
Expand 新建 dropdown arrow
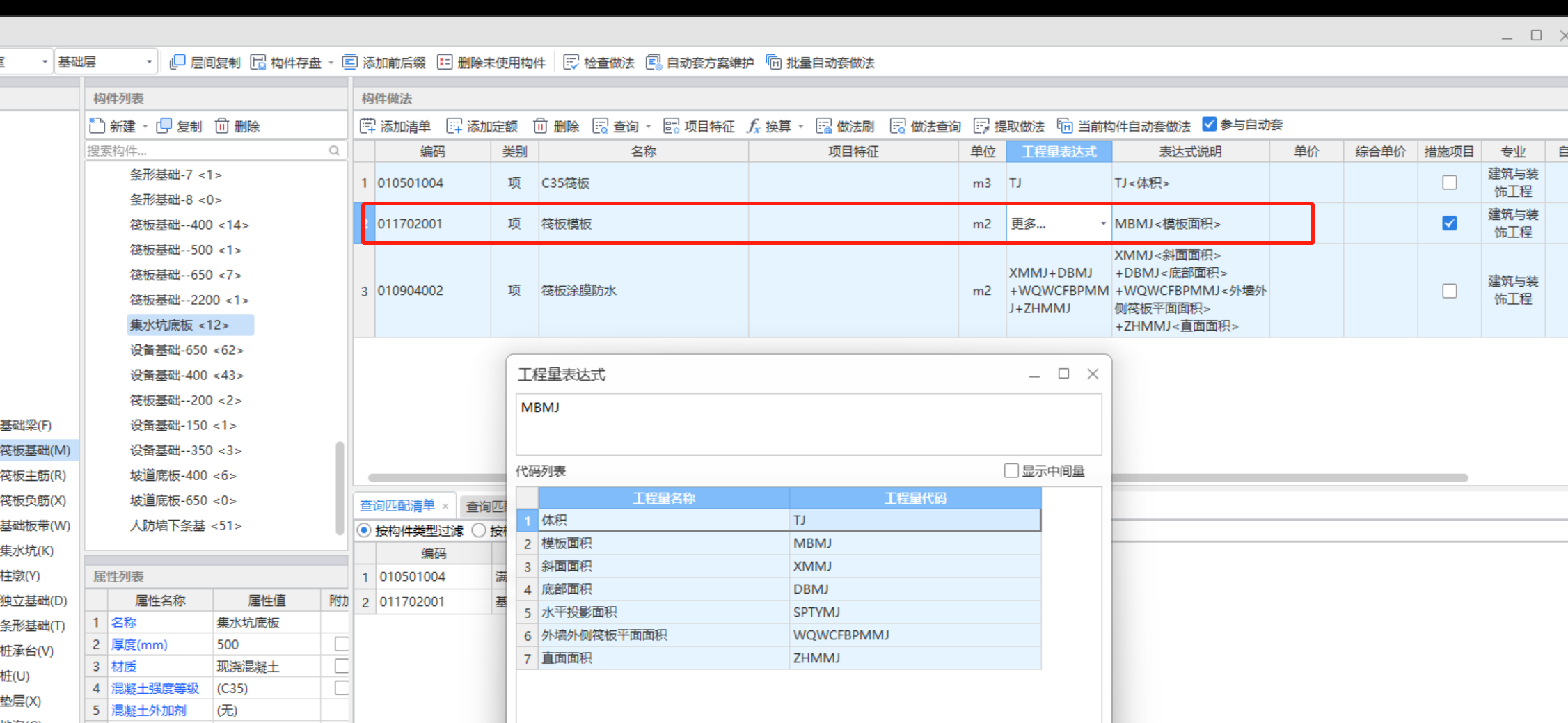click(145, 127)
